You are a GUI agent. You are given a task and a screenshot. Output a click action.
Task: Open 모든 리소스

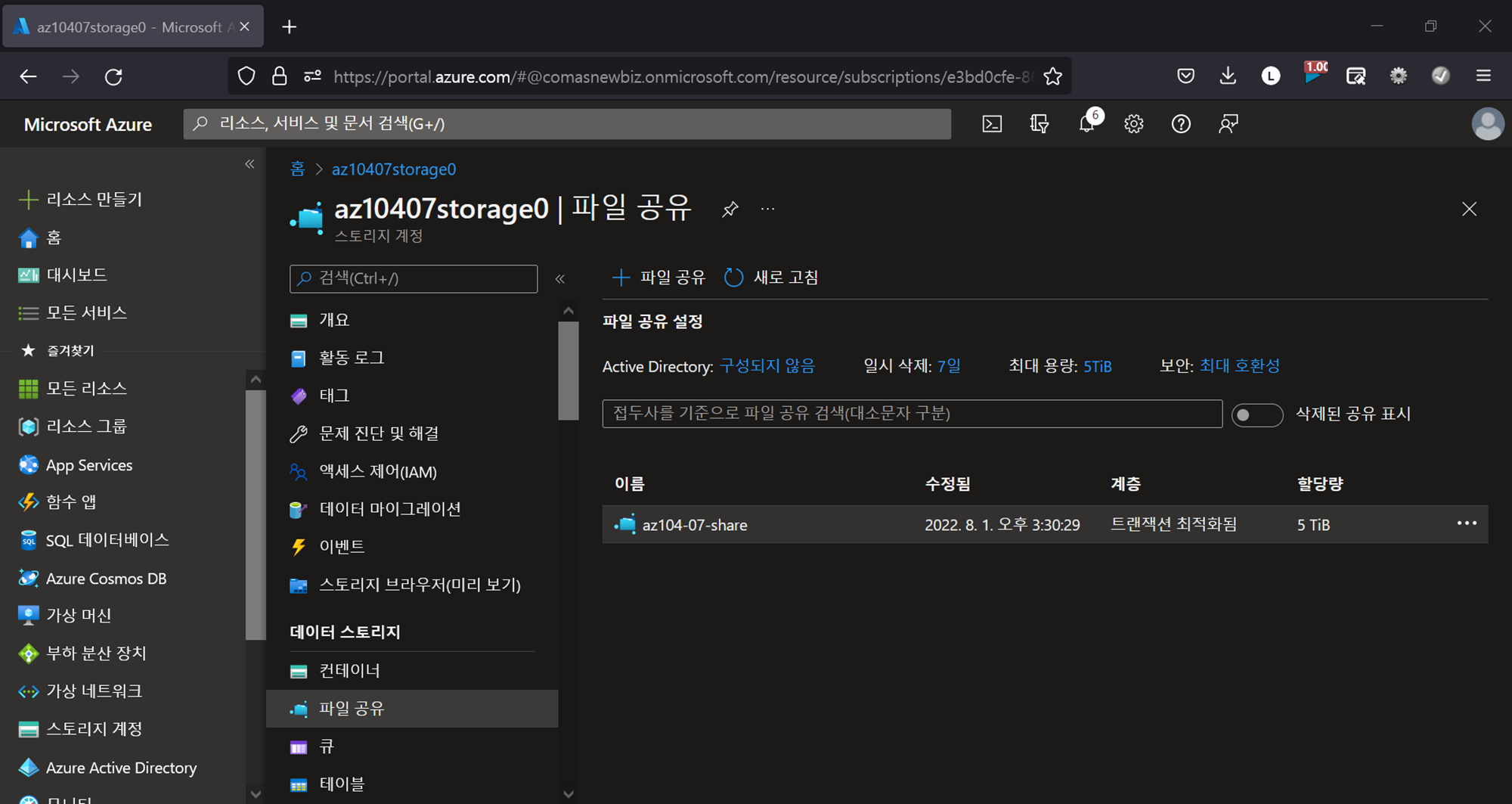click(73, 389)
